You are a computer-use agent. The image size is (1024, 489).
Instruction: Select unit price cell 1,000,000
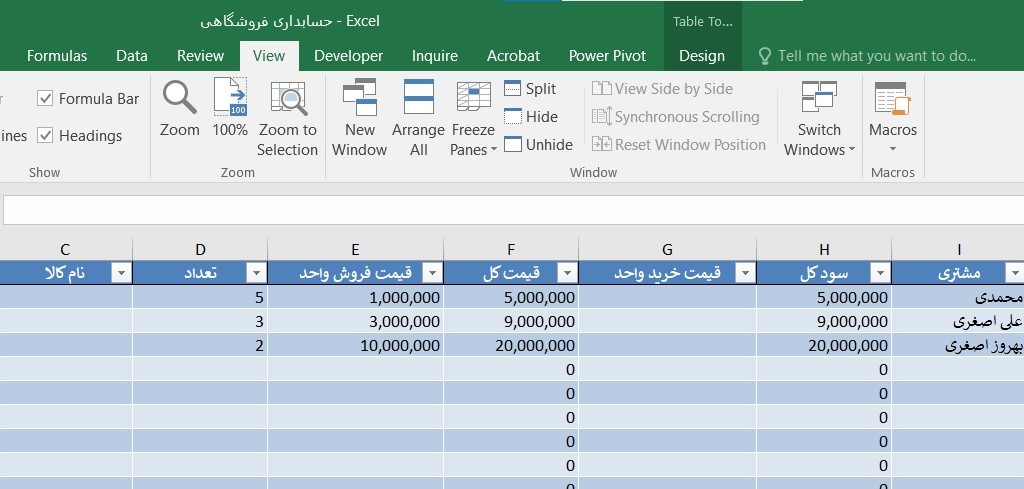point(355,298)
